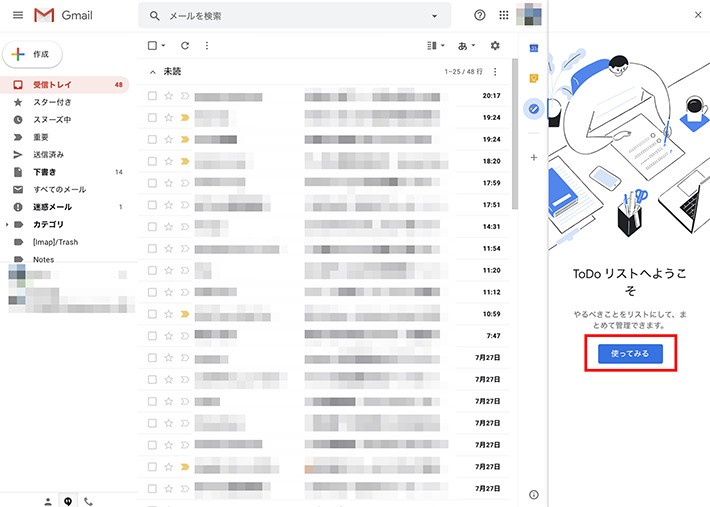Open the スター付き folder
The image size is (710, 507).
65,102
